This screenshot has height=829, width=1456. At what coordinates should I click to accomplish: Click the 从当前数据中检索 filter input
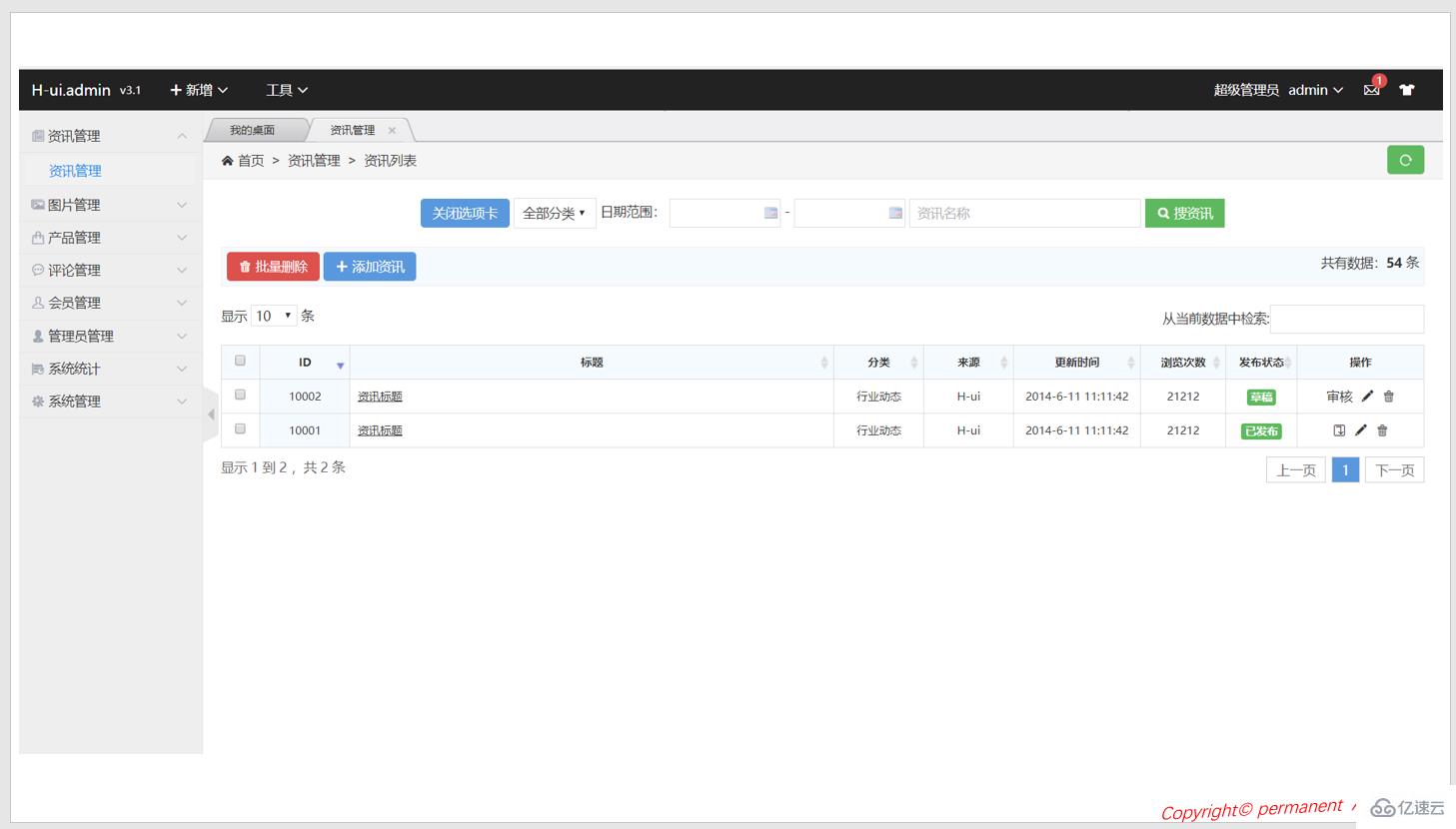(1347, 319)
